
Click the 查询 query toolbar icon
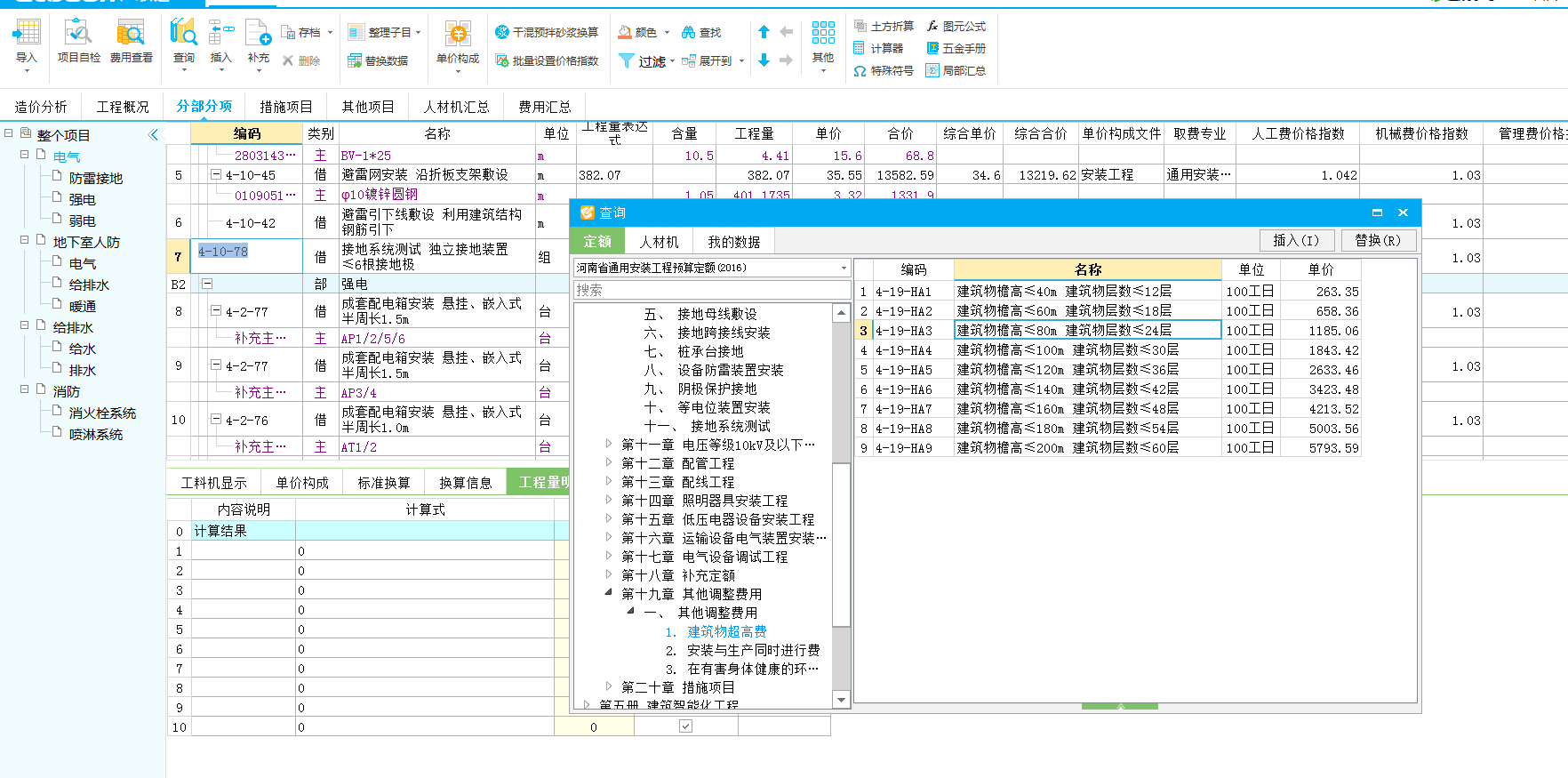184,33
